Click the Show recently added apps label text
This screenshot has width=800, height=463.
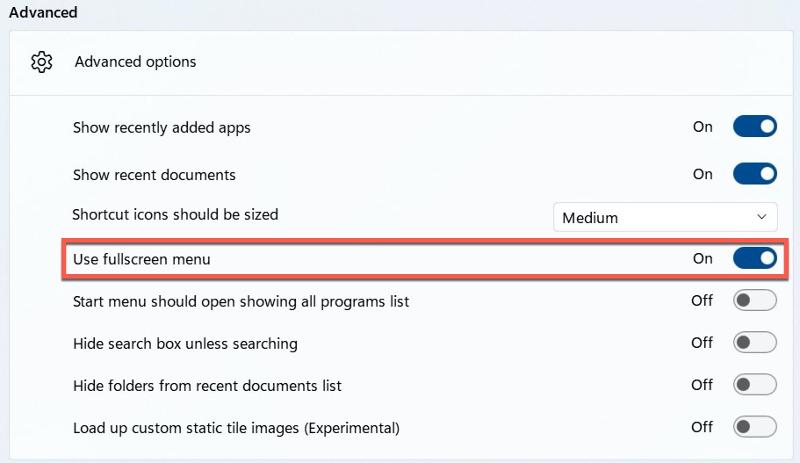pyautogui.click(x=162, y=128)
